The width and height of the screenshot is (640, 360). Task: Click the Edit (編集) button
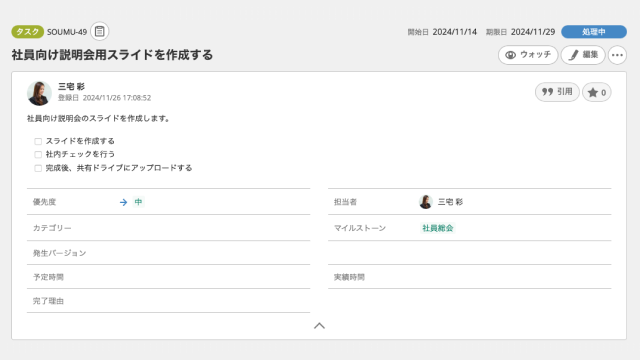[x=583, y=55]
